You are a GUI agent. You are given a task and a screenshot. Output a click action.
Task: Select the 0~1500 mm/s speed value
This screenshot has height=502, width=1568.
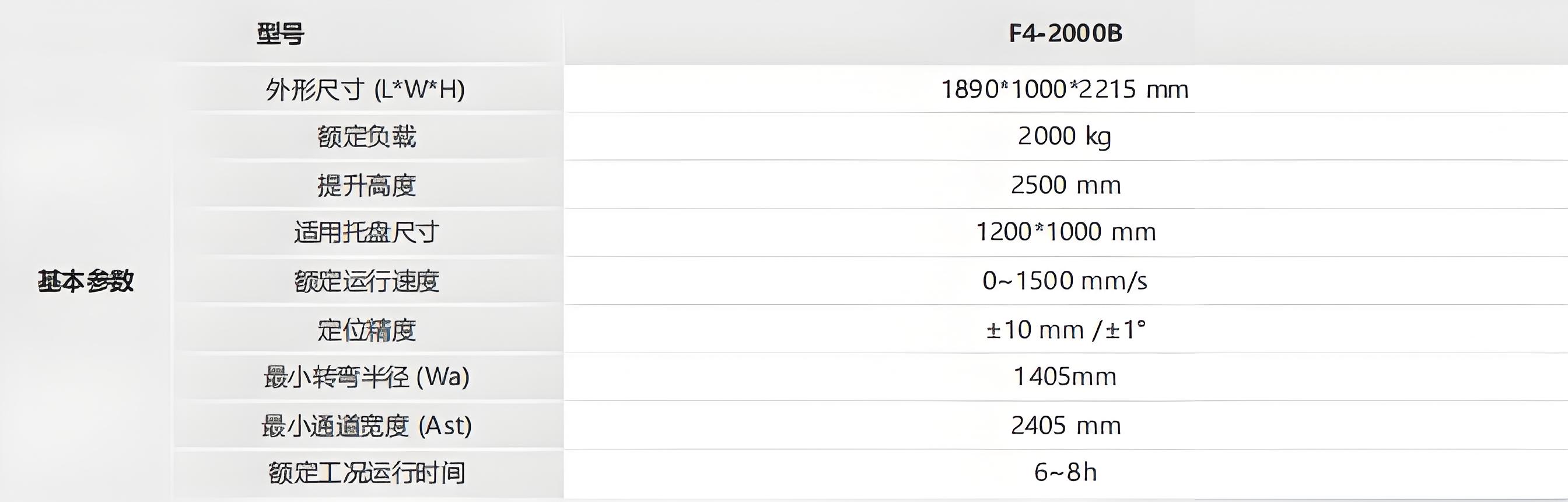click(1065, 281)
